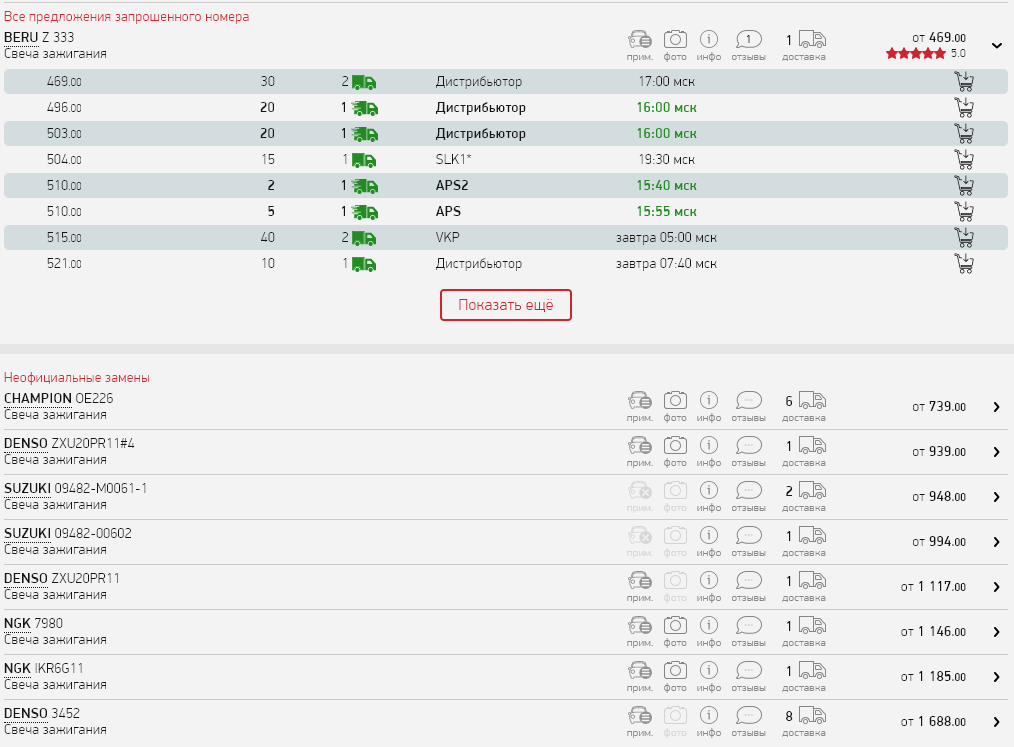View delivery options for CHAMPION OE226
This screenshot has width=1014, height=747.
804,406
